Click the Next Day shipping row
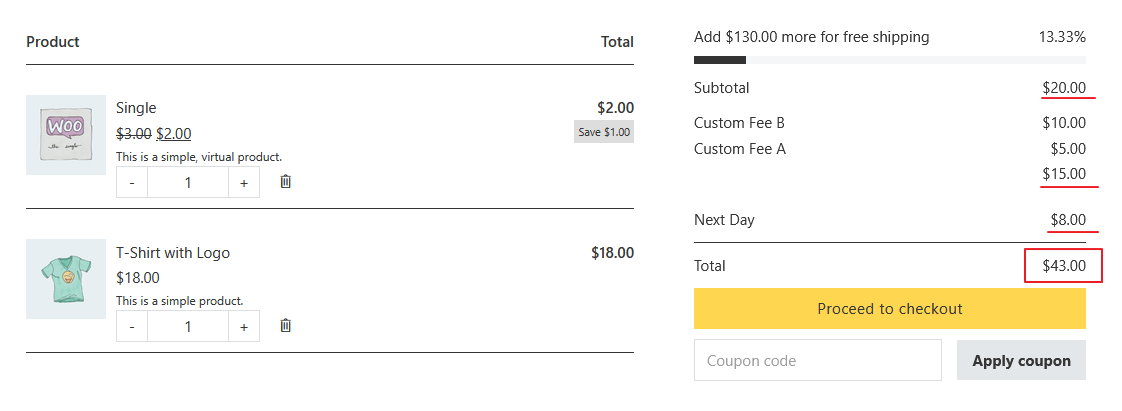This screenshot has width=1122, height=411. (x=889, y=220)
